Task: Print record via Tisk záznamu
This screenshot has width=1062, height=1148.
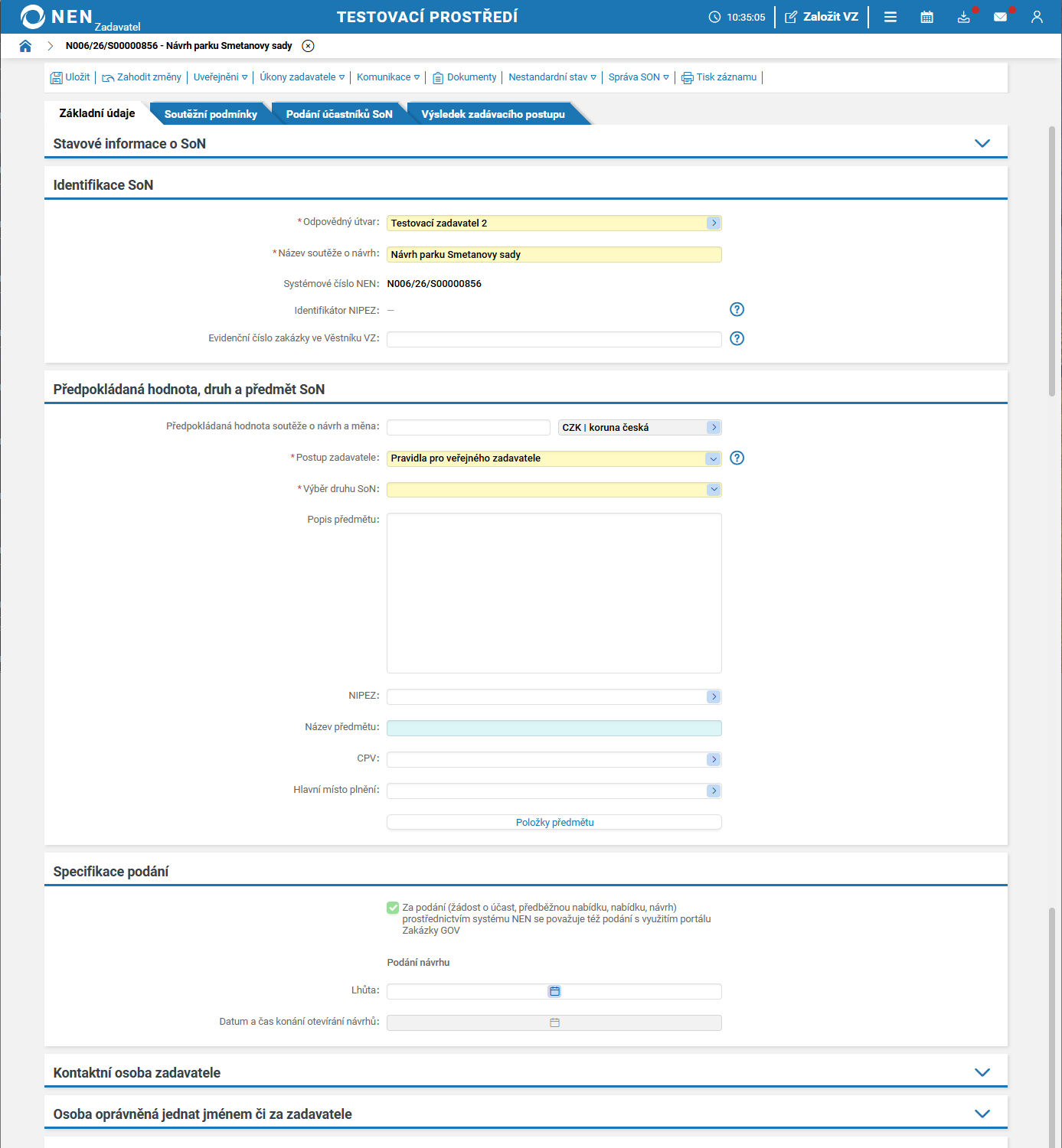Action: coord(719,77)
